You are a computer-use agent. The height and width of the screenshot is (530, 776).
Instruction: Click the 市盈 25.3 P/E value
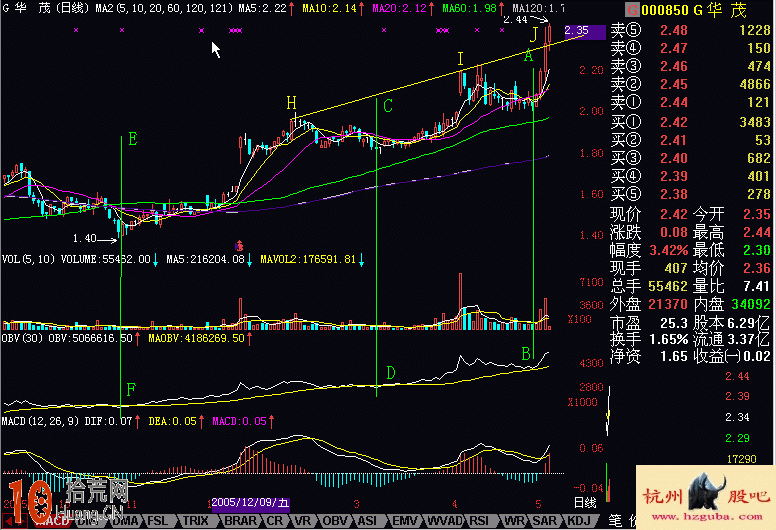[674, 323]
